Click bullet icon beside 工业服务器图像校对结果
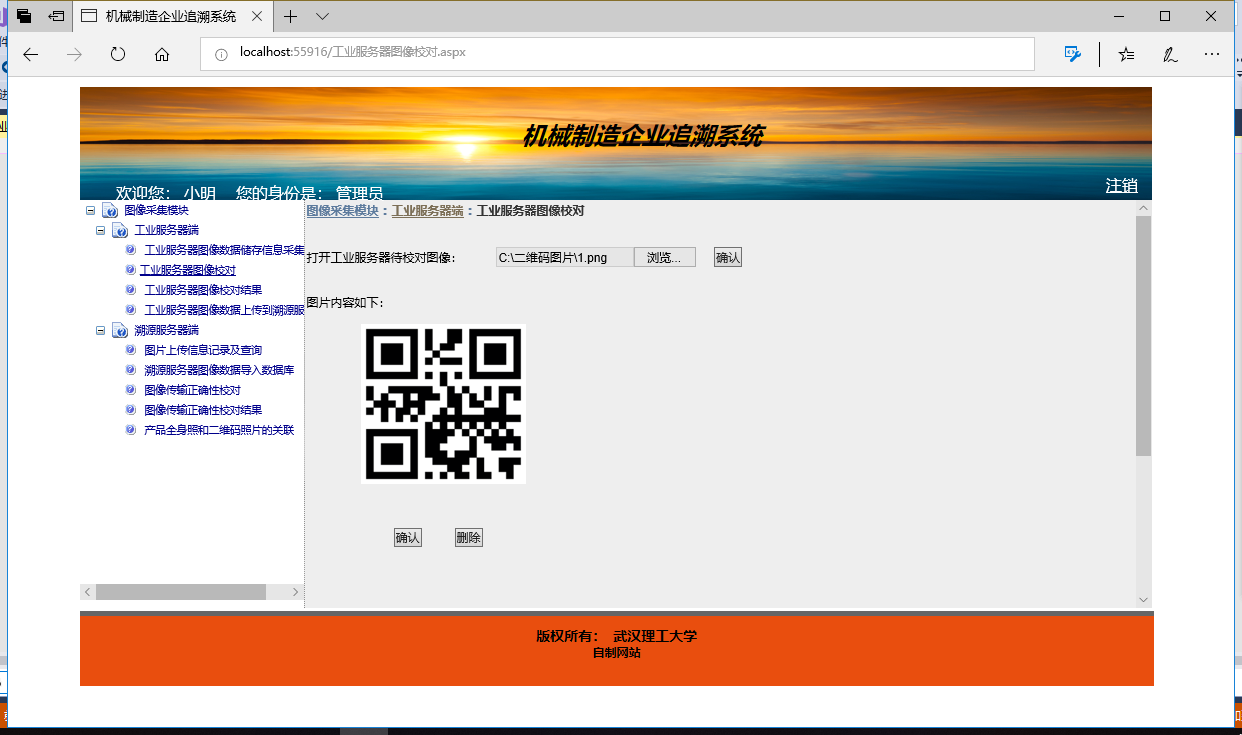The width and height of the screenshot is (1242, 735). (131, 290)
